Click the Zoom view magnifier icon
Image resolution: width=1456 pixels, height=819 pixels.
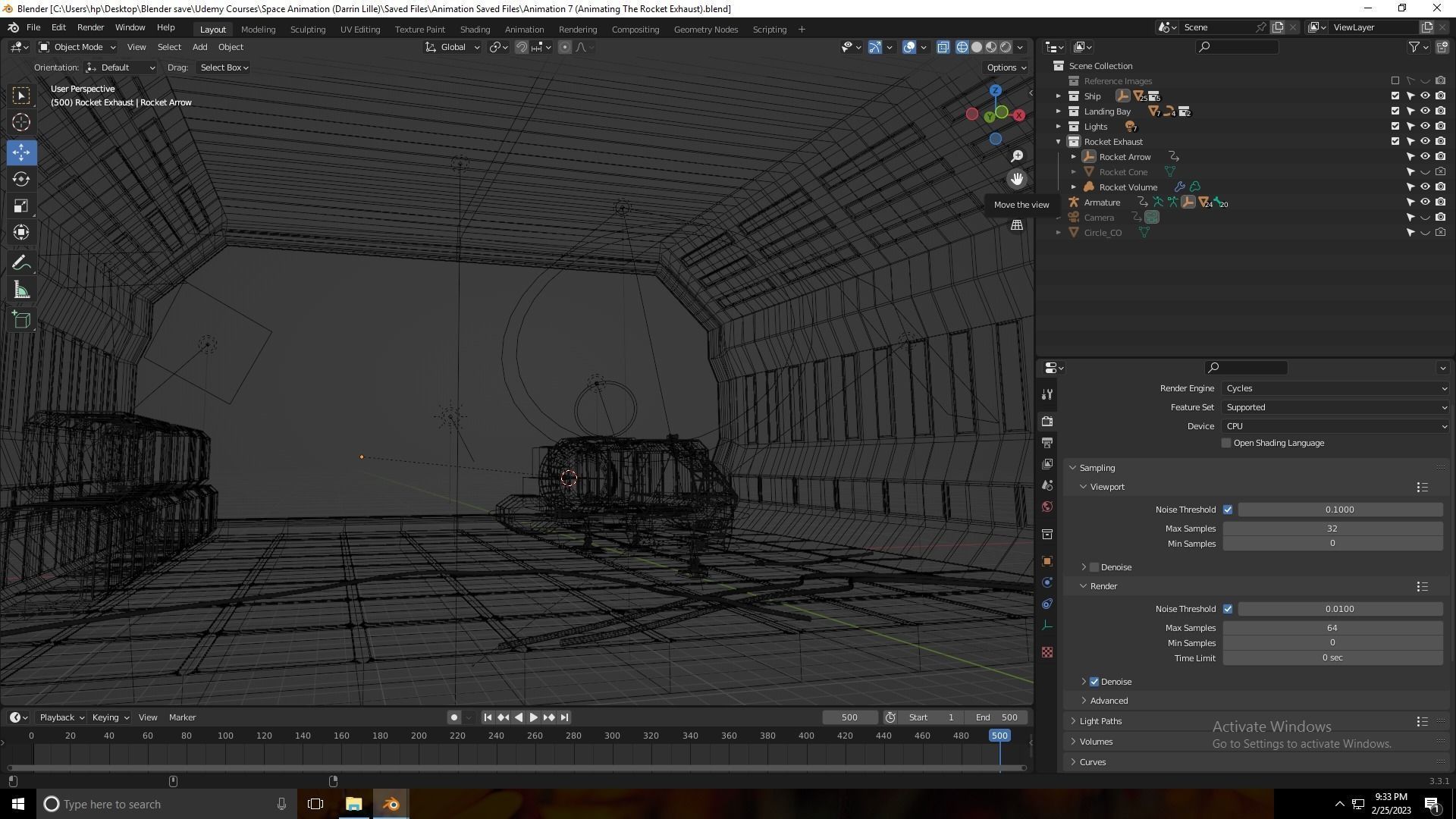1017,155
